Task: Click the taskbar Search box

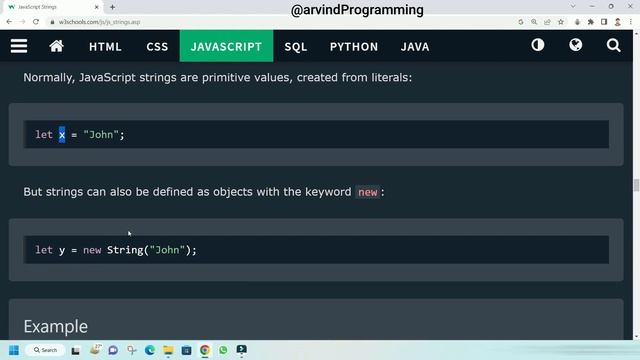Action: point(45,350)
